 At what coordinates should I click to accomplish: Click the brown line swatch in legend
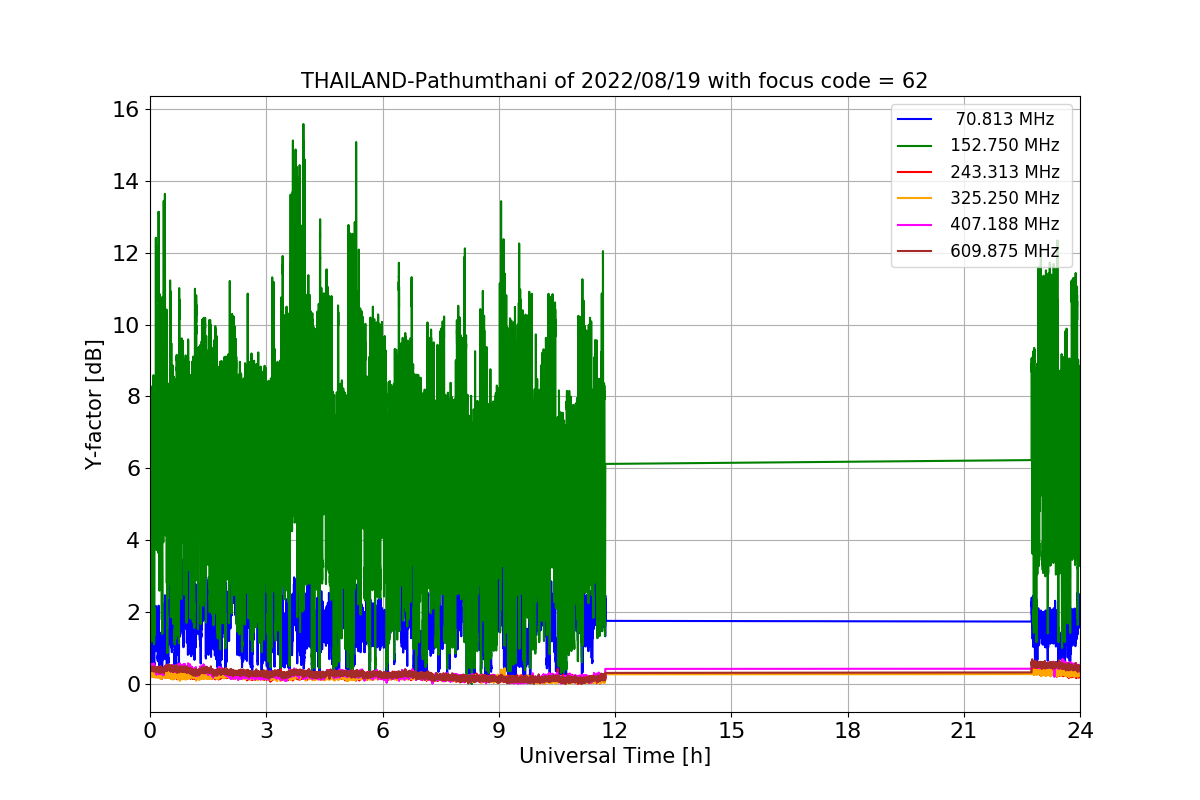(916, 251)
